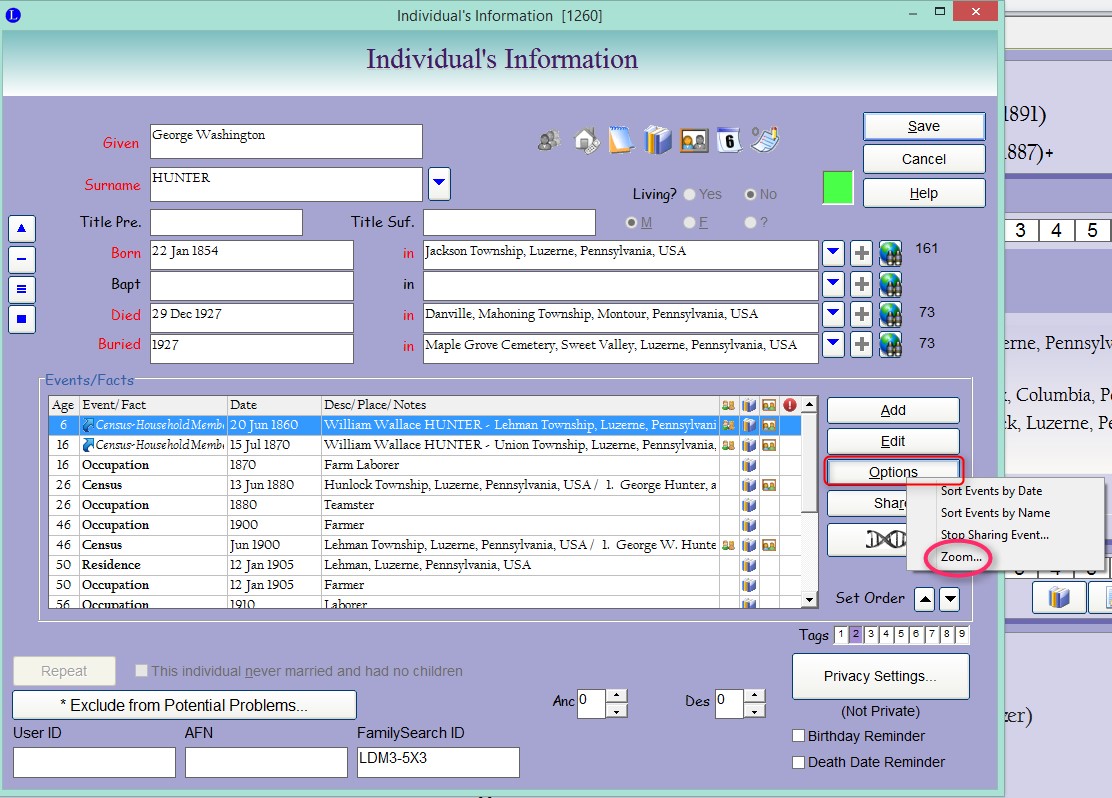This screenshot has height=798, width=1112.
Task: Toggle tag 2 in the Tags row
Action: click(x=856, y=635)
